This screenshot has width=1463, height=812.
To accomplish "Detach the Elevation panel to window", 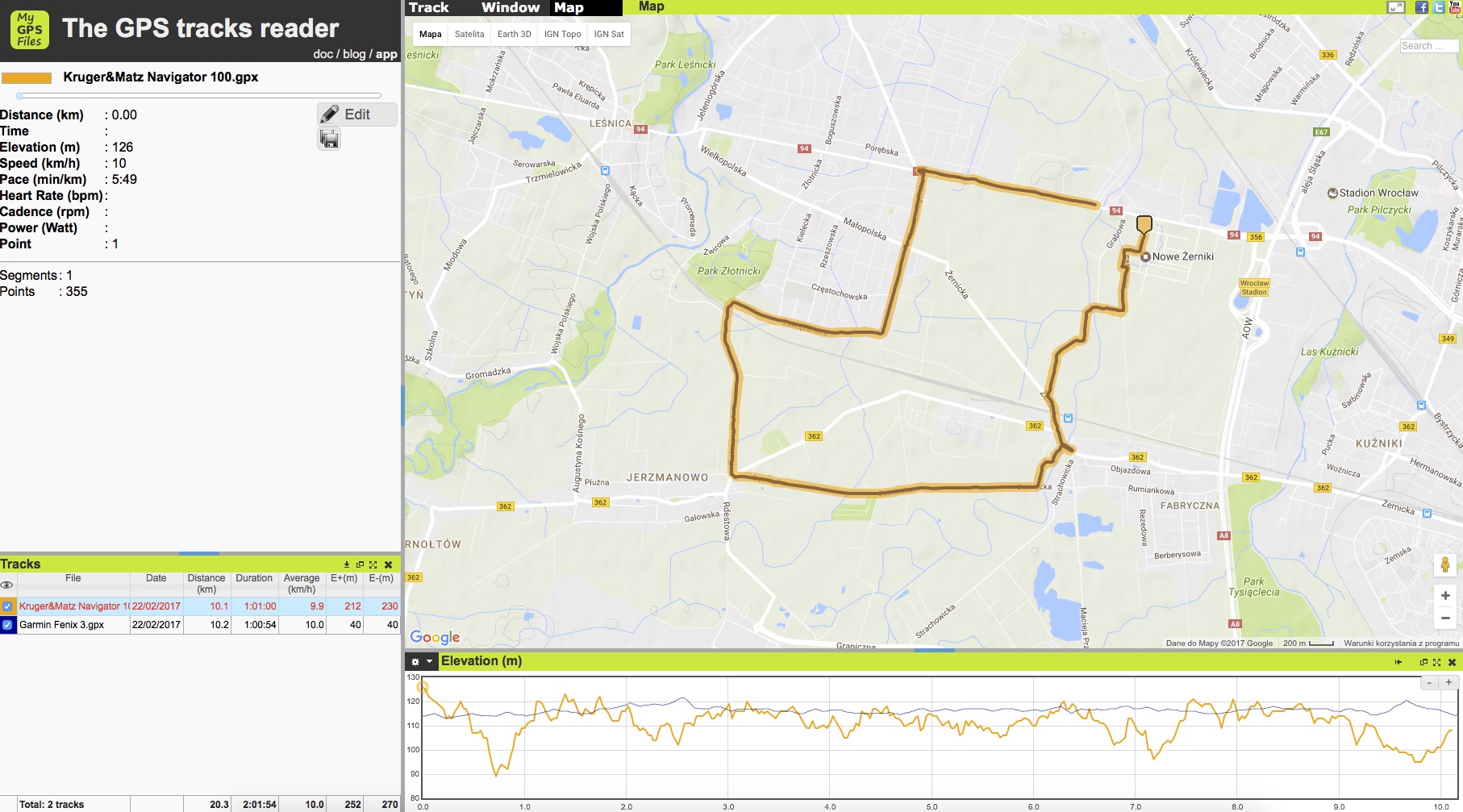I will (x=1423, y=662).
